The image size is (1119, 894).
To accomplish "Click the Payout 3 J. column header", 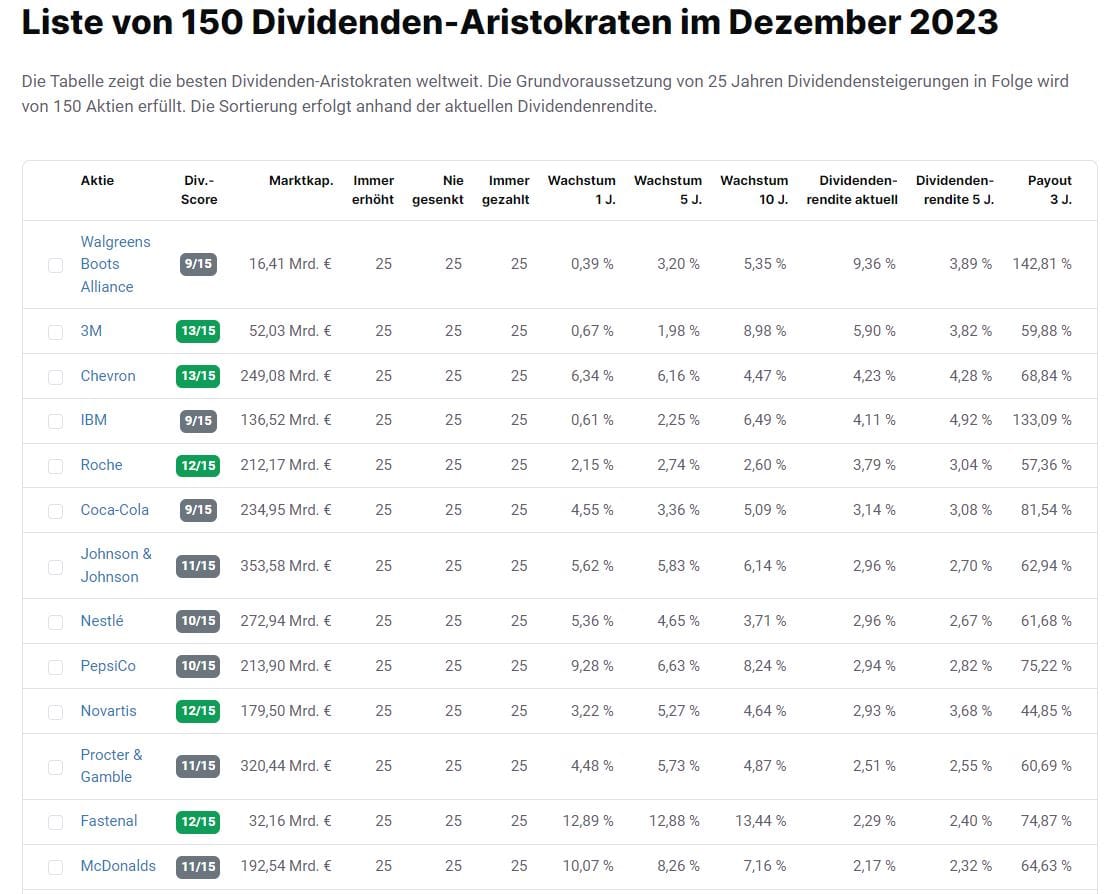I will 1049,190.
